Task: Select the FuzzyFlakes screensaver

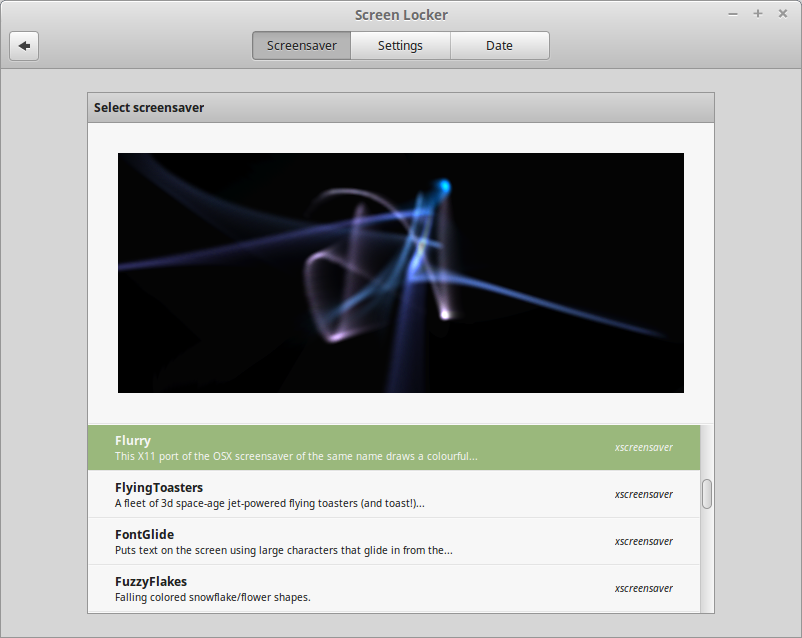Action: point(300,588)
